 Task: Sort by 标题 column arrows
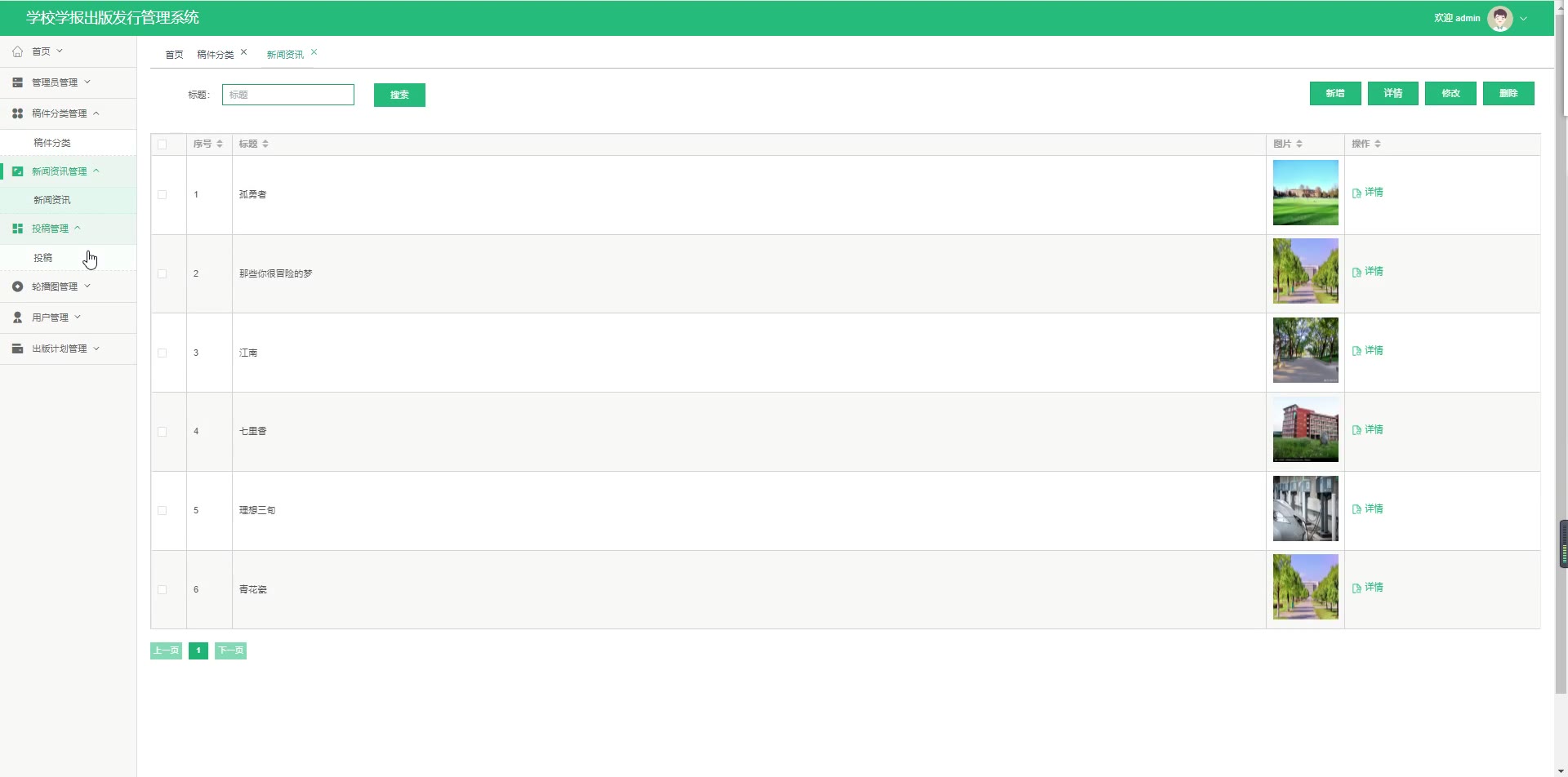[265, 144]
